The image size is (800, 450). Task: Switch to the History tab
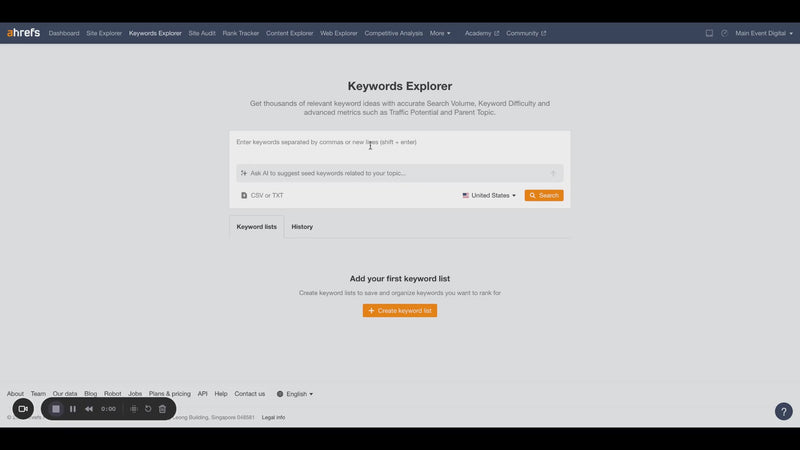302,227
